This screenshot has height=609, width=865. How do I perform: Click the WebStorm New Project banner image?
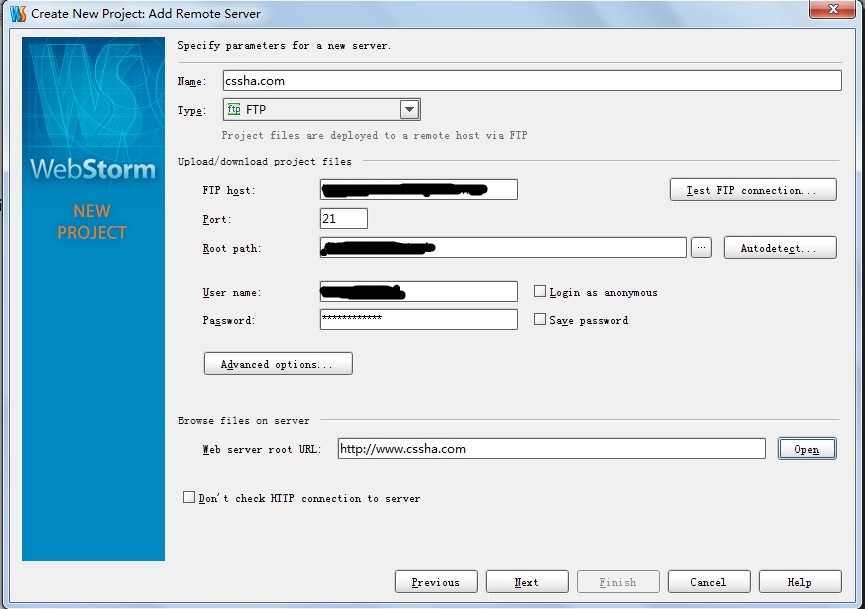coord(93,299)
